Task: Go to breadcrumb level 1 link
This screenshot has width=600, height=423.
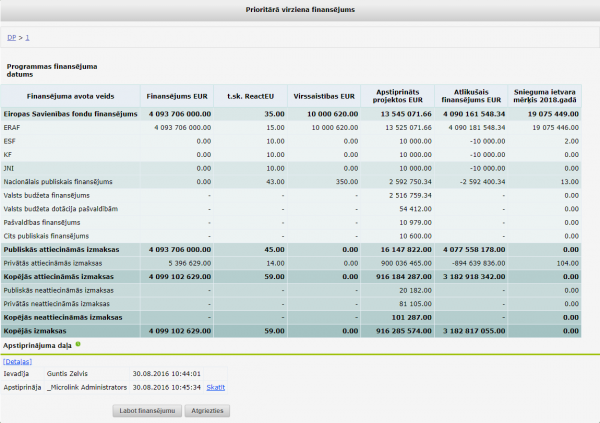Action: (27, 37)
